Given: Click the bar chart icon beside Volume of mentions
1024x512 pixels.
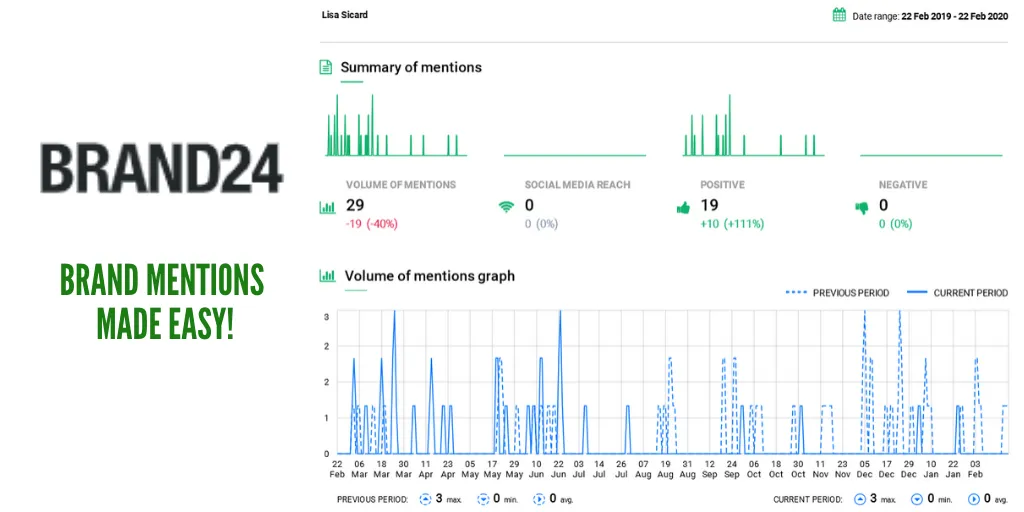Looking at the screenshot, I should pyautogui.click(x=327, y=208).
